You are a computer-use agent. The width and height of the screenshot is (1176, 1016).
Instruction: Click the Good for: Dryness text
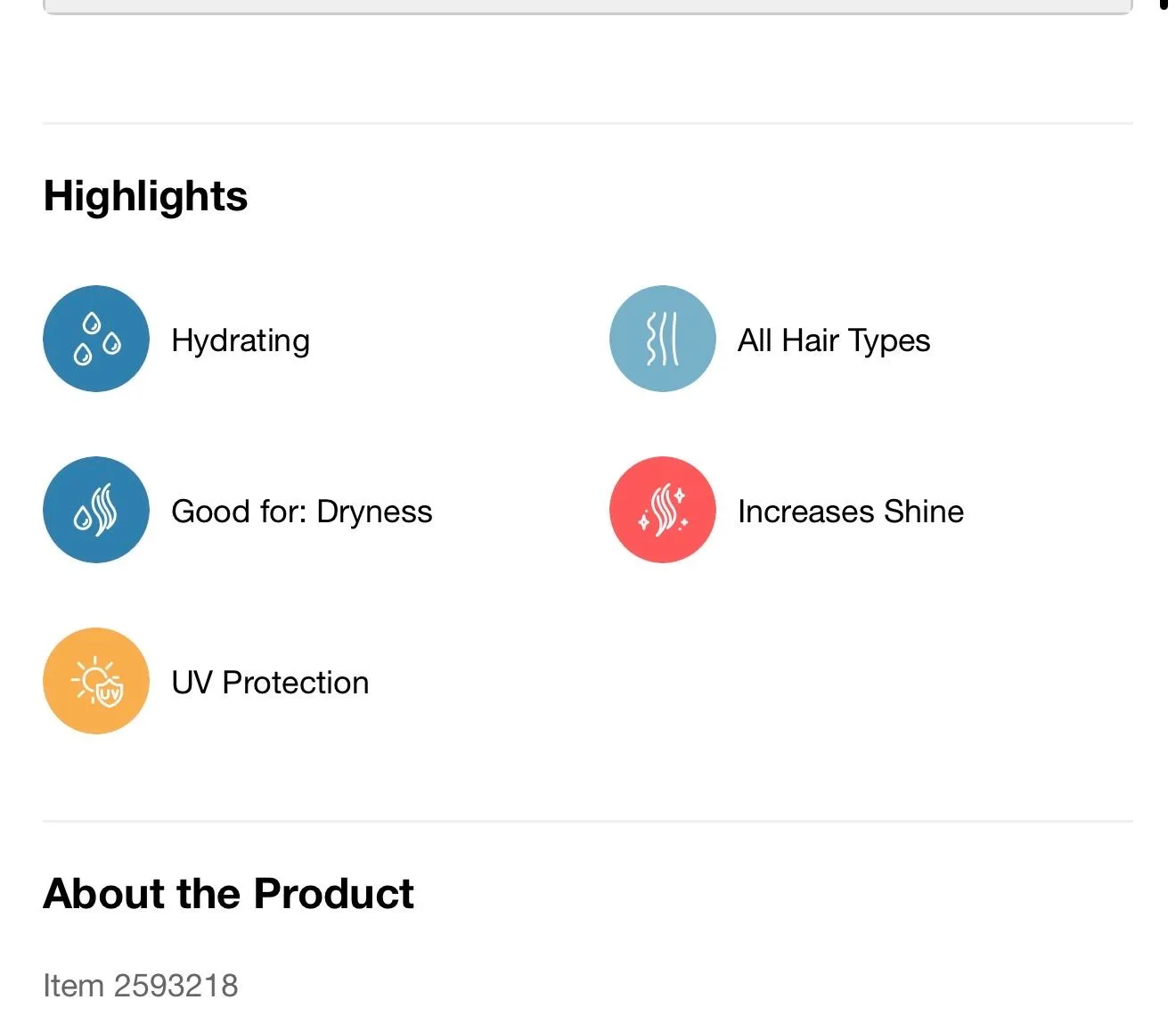(302, 512)
